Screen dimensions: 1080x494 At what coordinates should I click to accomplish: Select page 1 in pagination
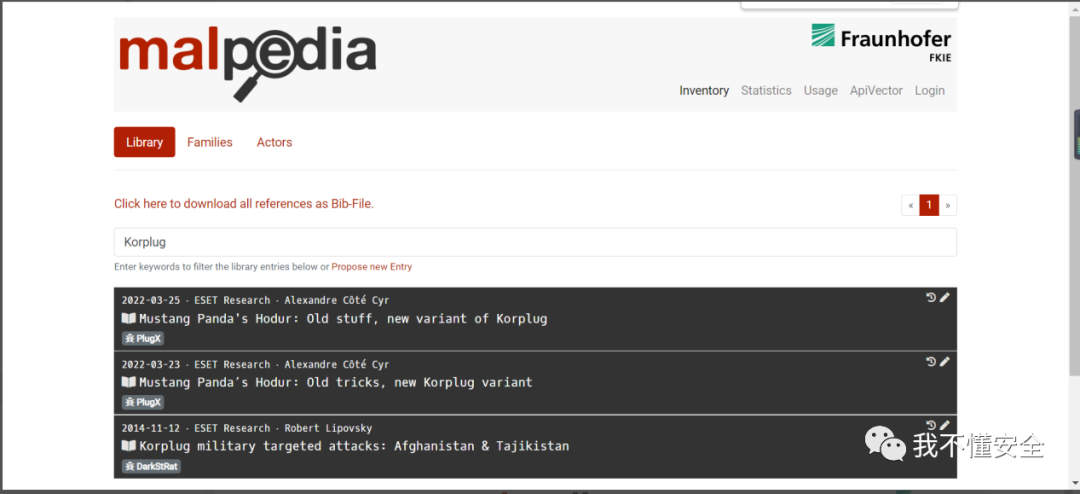click(x=929, y=205)
